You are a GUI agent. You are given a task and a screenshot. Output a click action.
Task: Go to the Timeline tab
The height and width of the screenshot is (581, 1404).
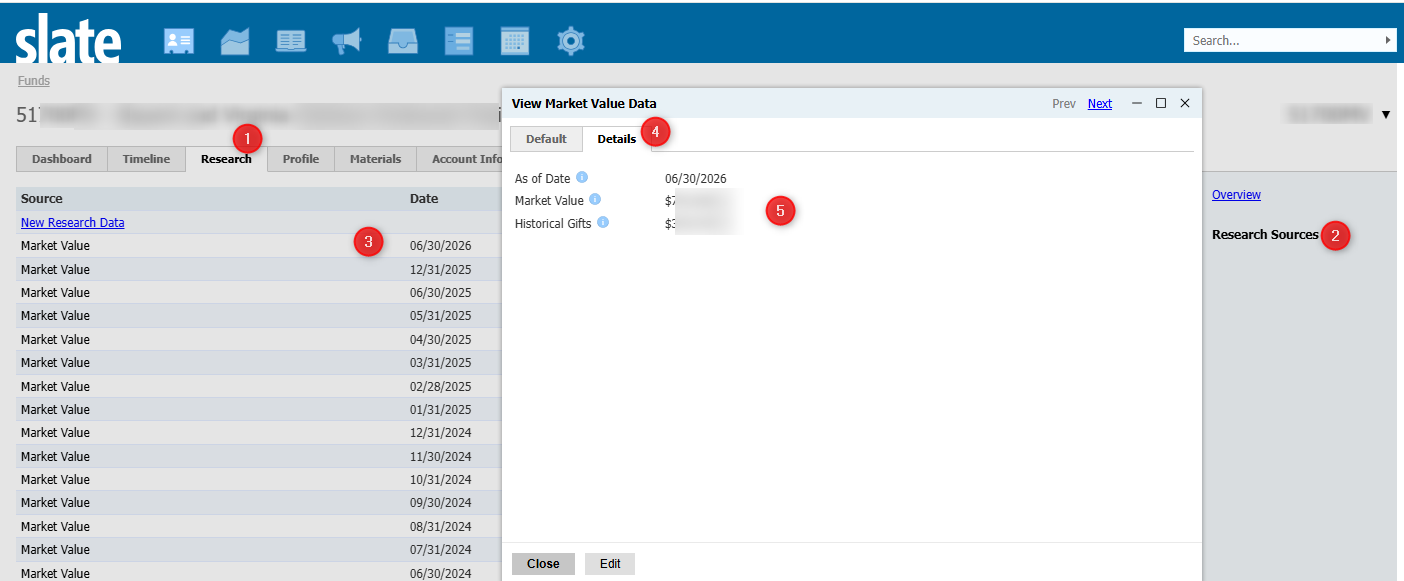pyautogui.click(x=146, y=159)
